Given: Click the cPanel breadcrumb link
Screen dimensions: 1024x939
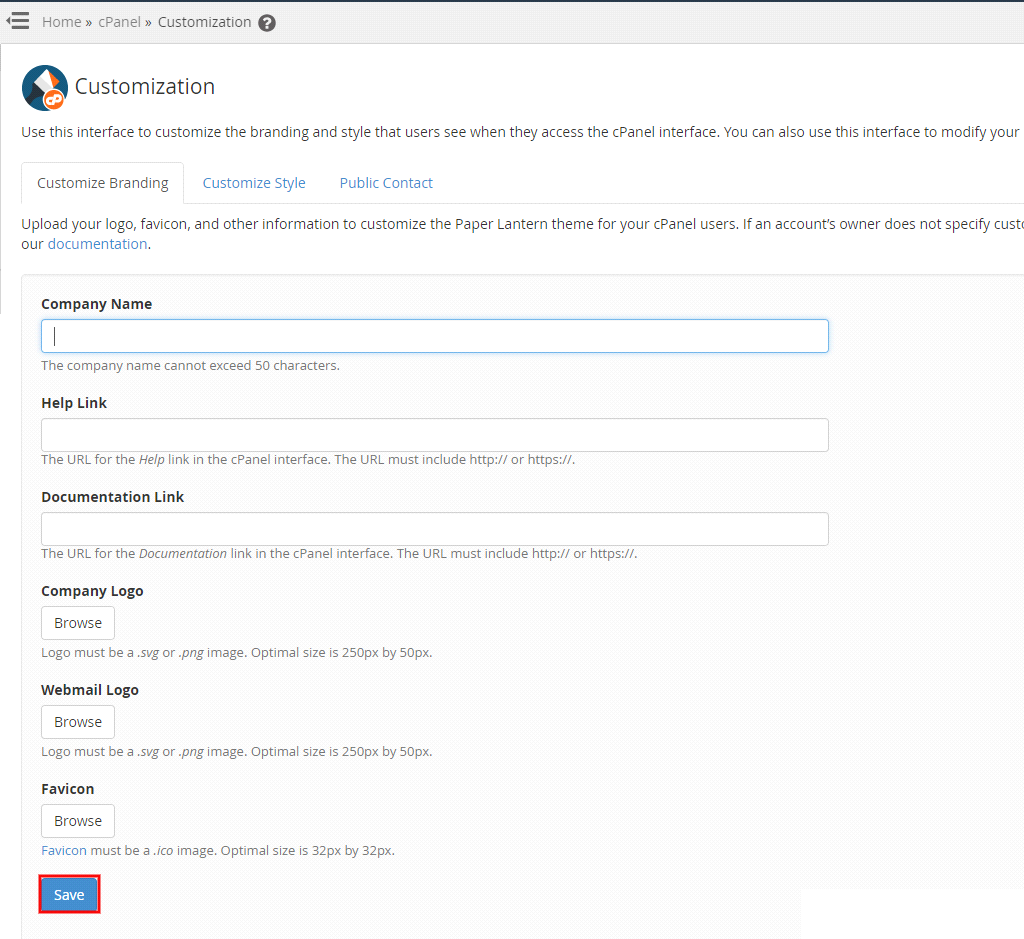Looking at the screenshot, I should 119,21.
